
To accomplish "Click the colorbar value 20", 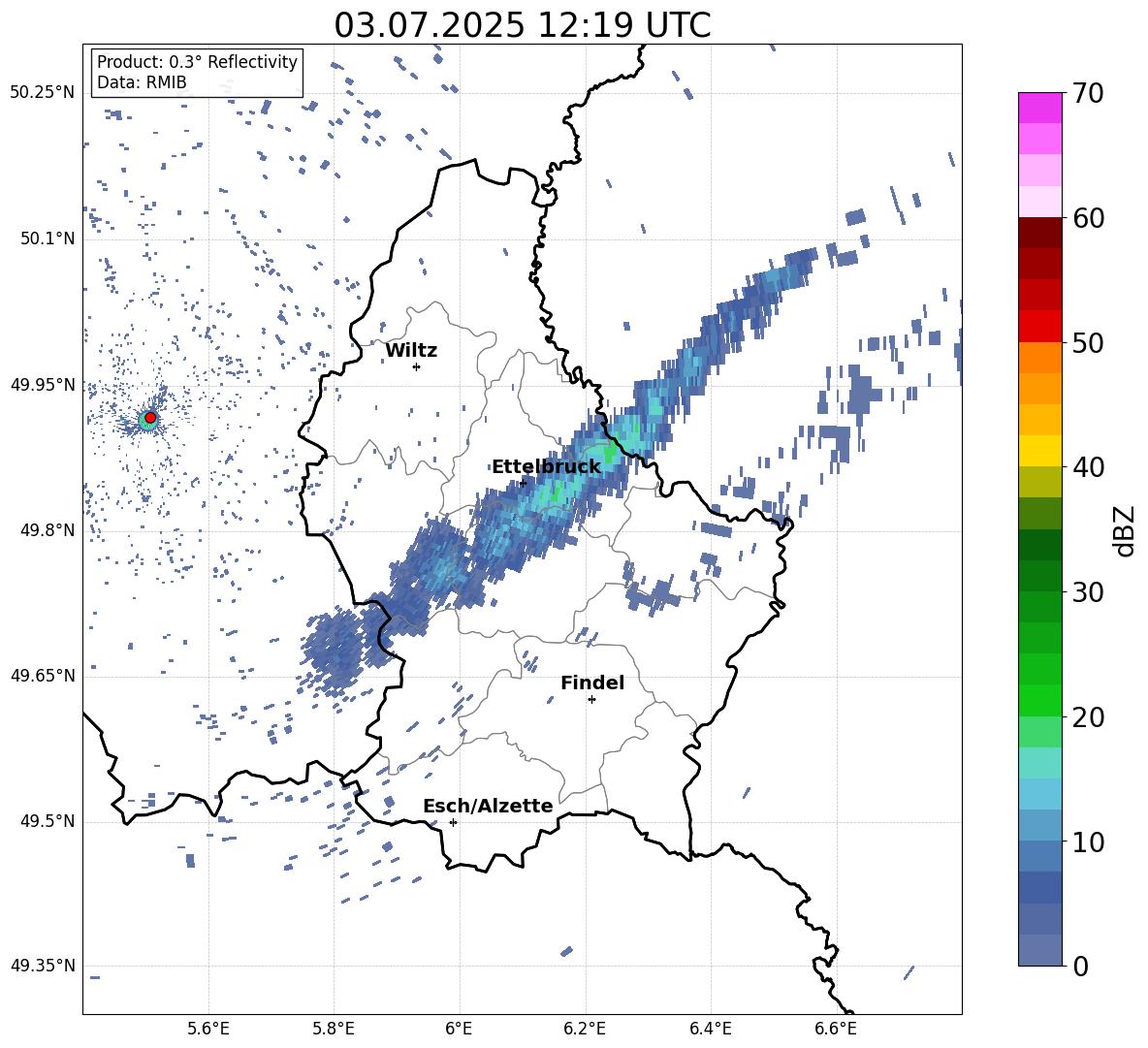I will point(1088,717).
